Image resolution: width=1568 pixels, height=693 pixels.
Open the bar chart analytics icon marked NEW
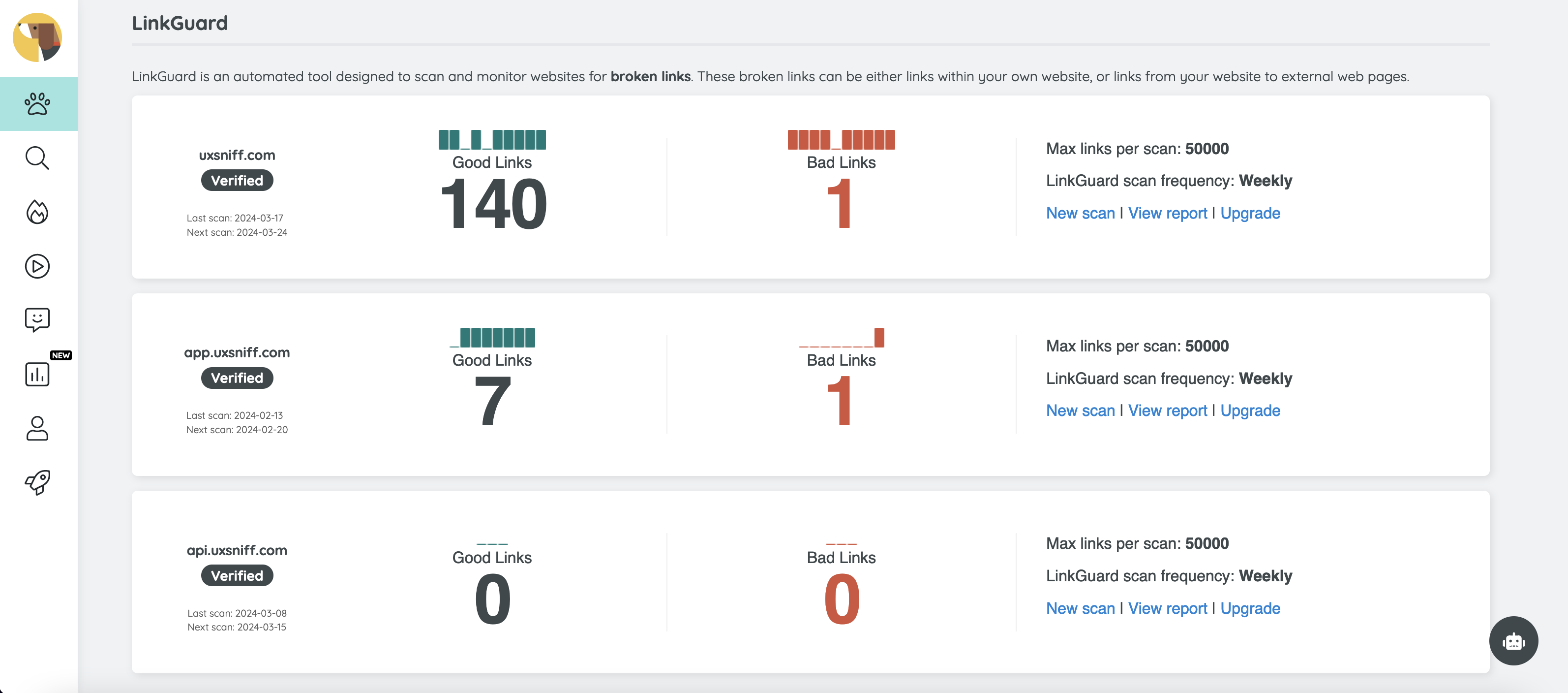tap(37, 373)
